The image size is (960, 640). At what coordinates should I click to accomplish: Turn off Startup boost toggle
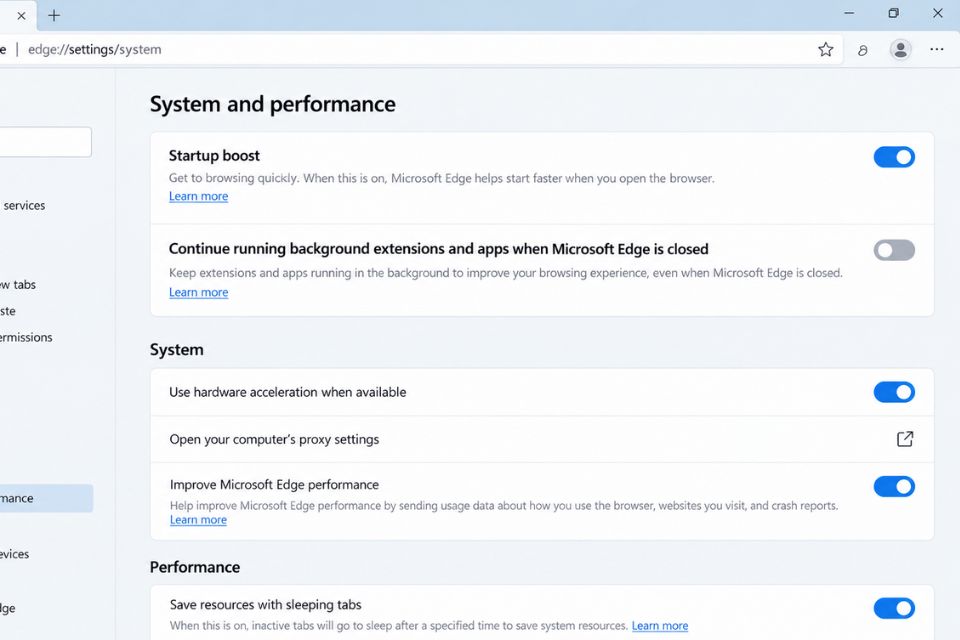[894, 157]
